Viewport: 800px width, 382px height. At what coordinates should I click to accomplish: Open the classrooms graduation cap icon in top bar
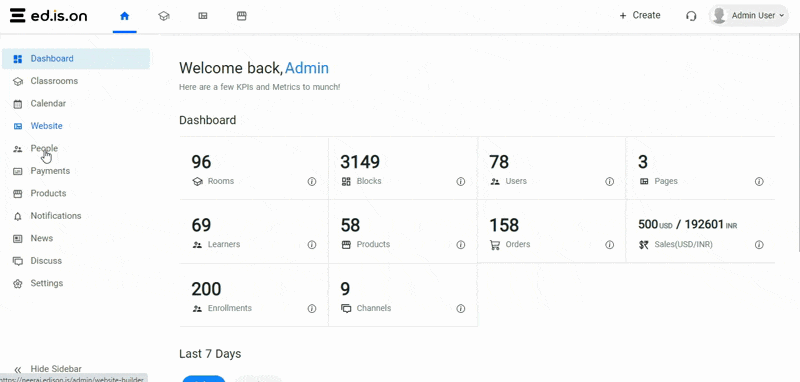point(163,16)
